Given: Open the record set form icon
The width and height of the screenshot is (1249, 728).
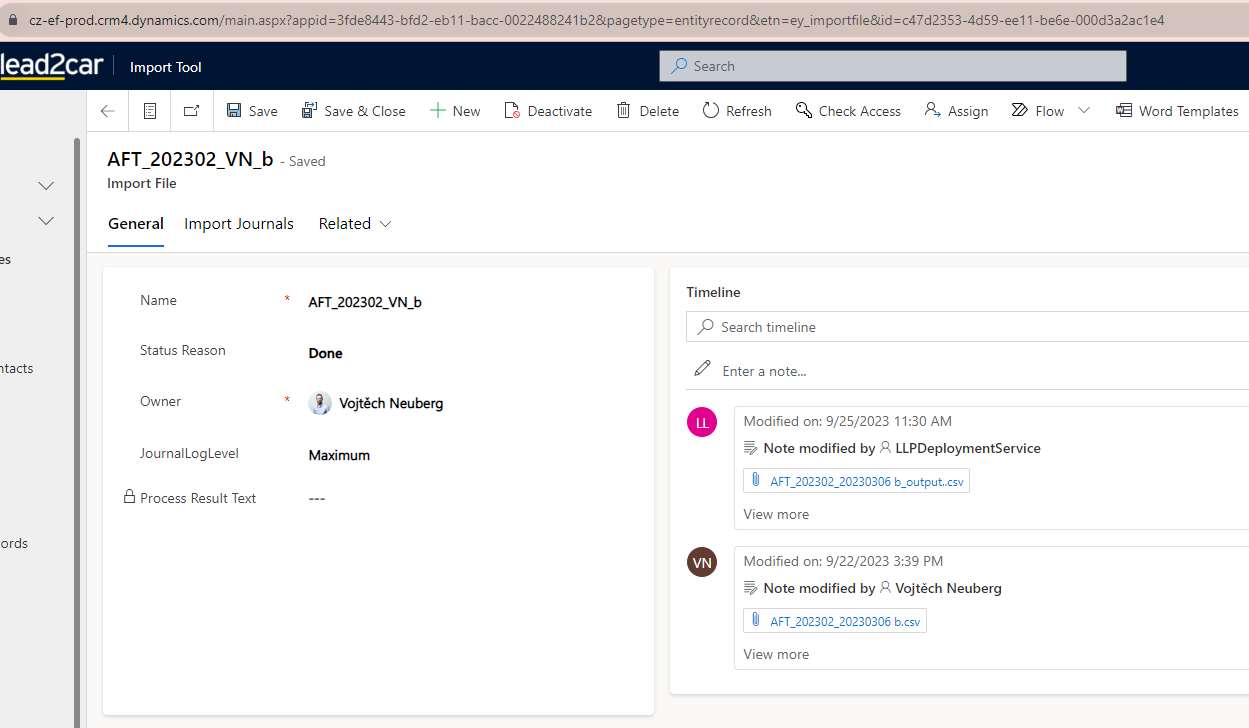Looking at the screenshot, I should 150,111.
